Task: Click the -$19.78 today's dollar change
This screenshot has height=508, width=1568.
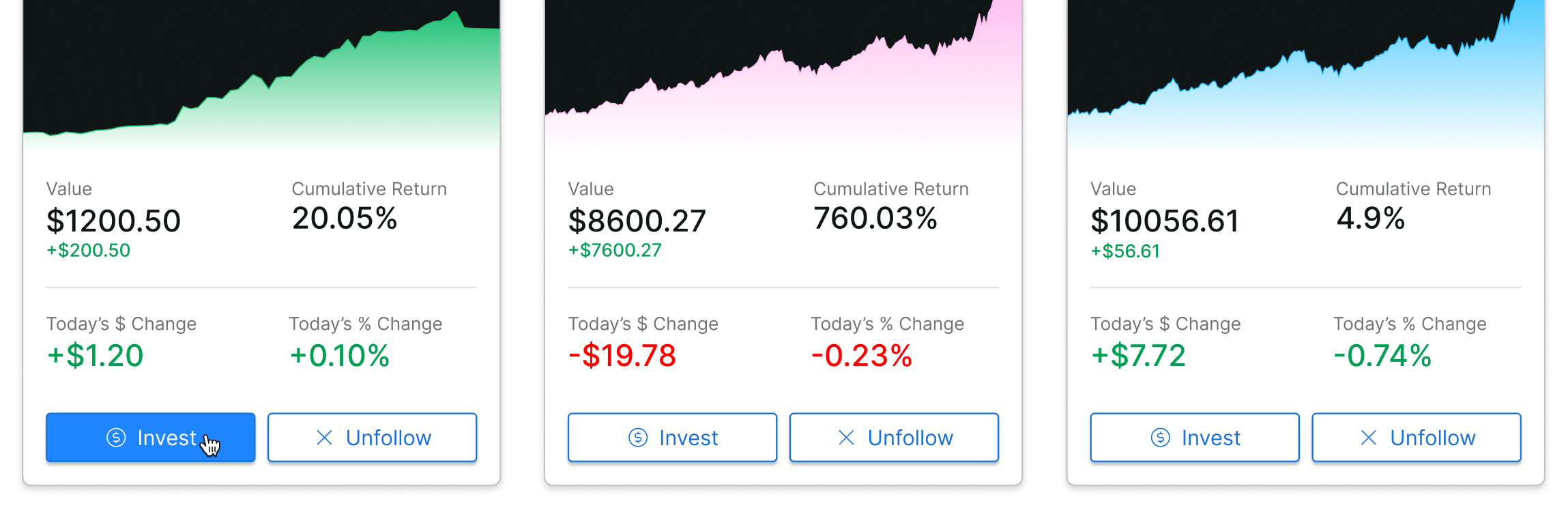Action: pos(622,356)
